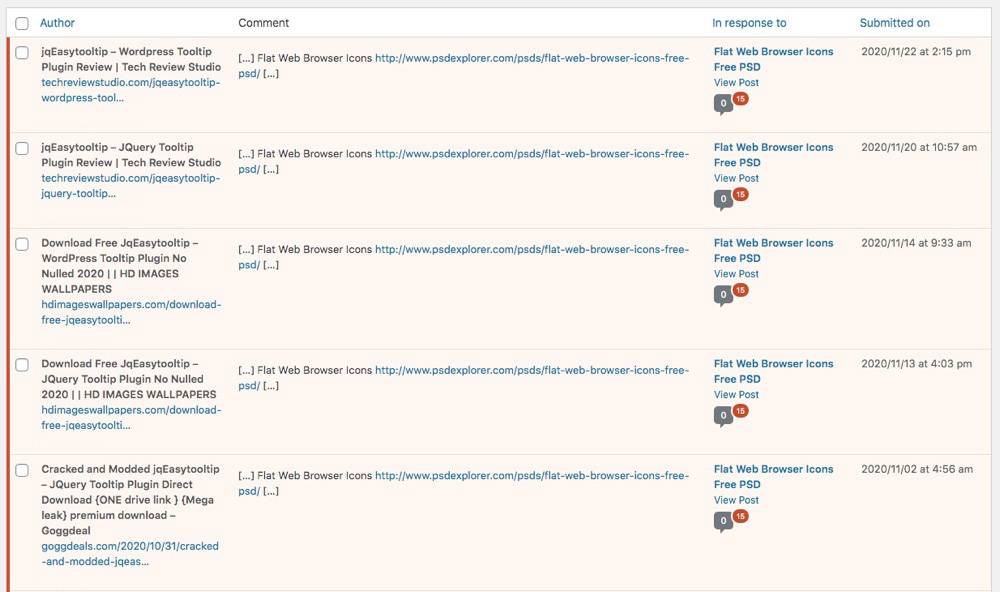This screenshot has width=1000, height=592.
Task: Click approved comments bubble in 2020/11/14 row
Action: coord(723,295)
